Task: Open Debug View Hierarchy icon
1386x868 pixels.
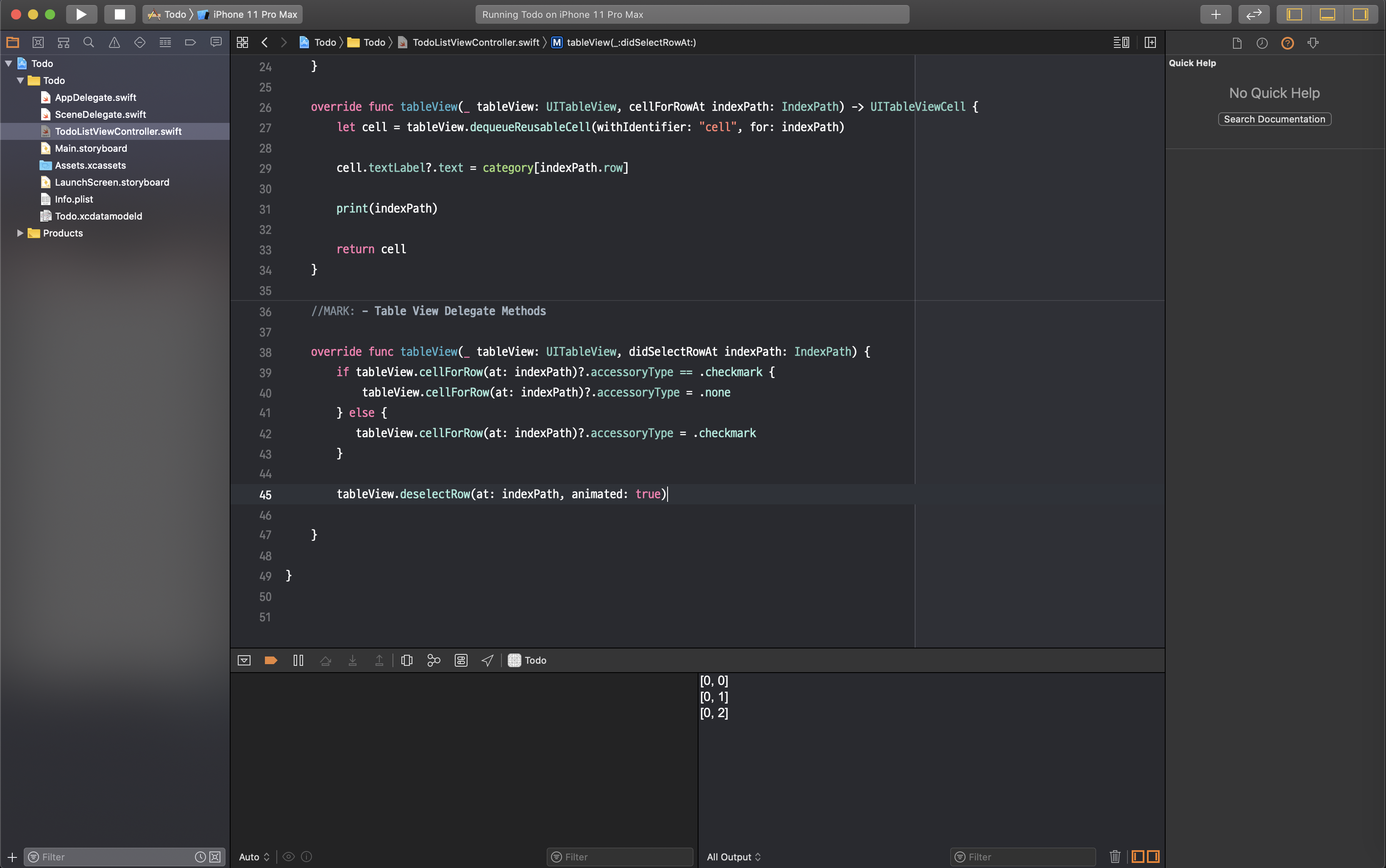Action: 407,660
